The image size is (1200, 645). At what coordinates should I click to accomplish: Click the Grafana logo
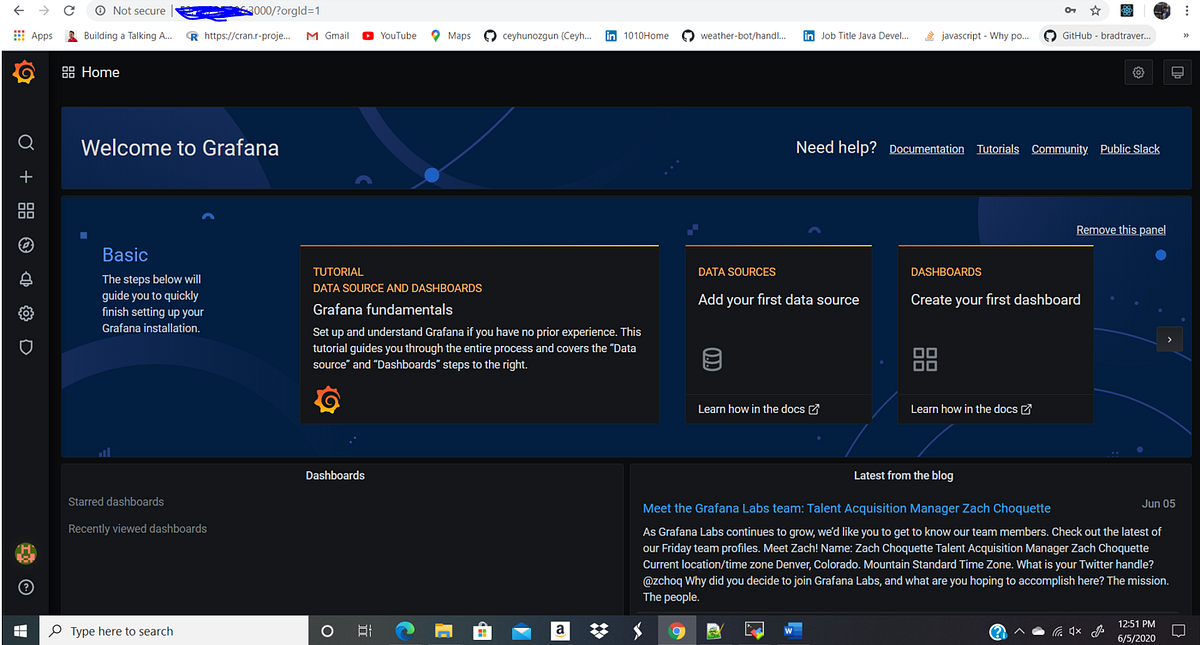pyautogui.click(x=24, y=72)
